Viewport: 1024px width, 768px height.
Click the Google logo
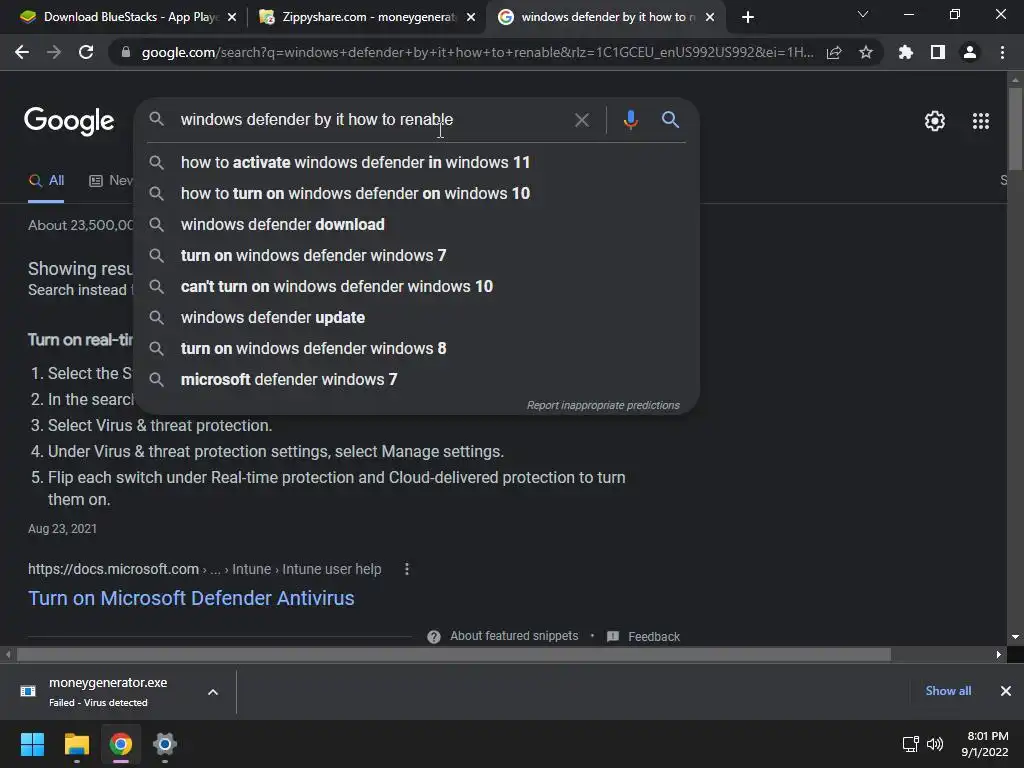pyautogui.click(x=69, y=121)
